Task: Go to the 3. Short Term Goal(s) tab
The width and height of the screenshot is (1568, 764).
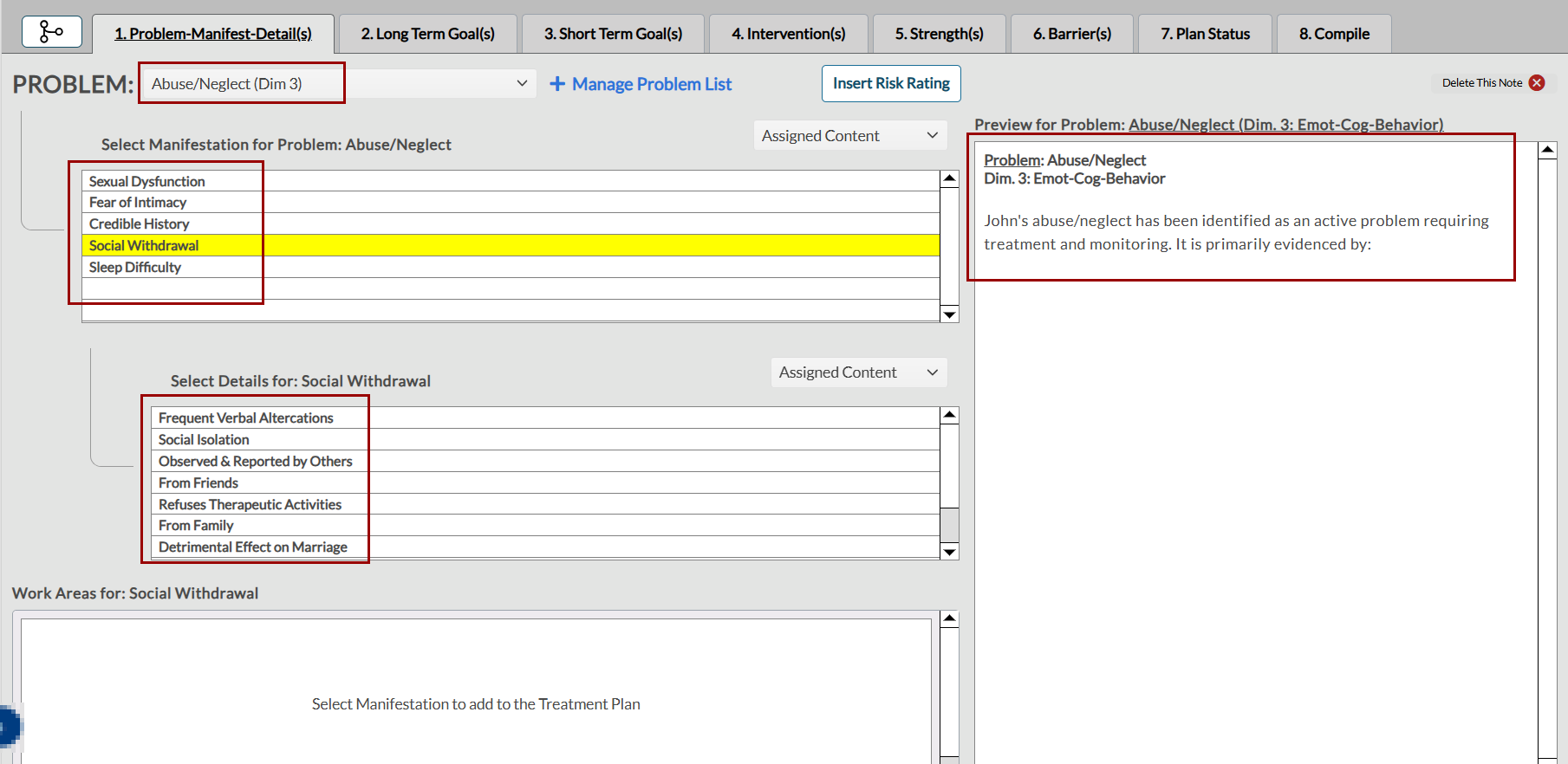Action: tap(613, 34)
